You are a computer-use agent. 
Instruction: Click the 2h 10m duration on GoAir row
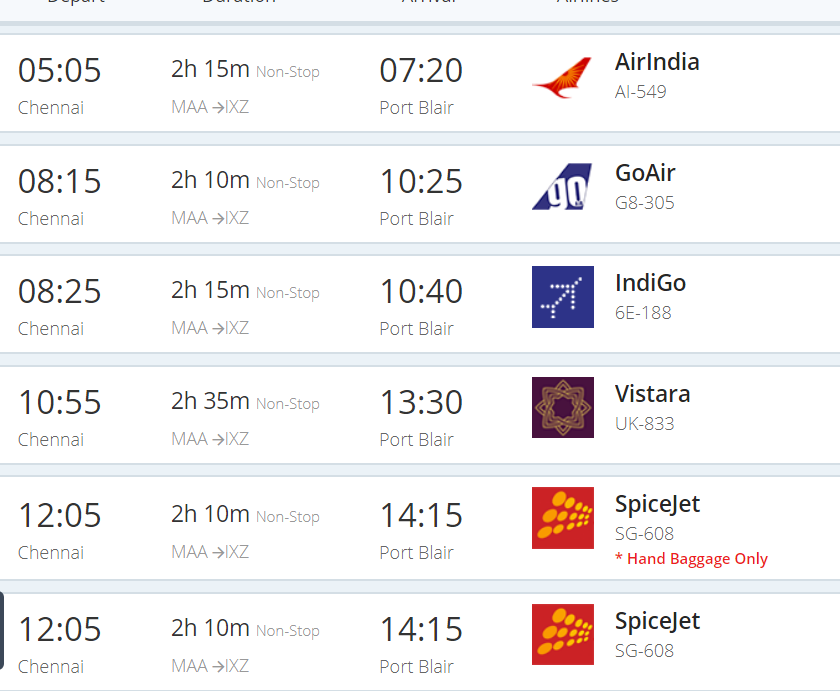[210, 181]
